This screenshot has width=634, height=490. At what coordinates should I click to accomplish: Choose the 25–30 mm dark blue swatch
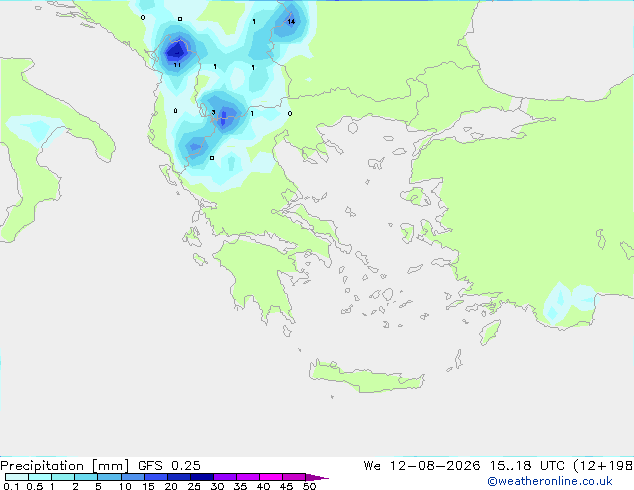201,477
